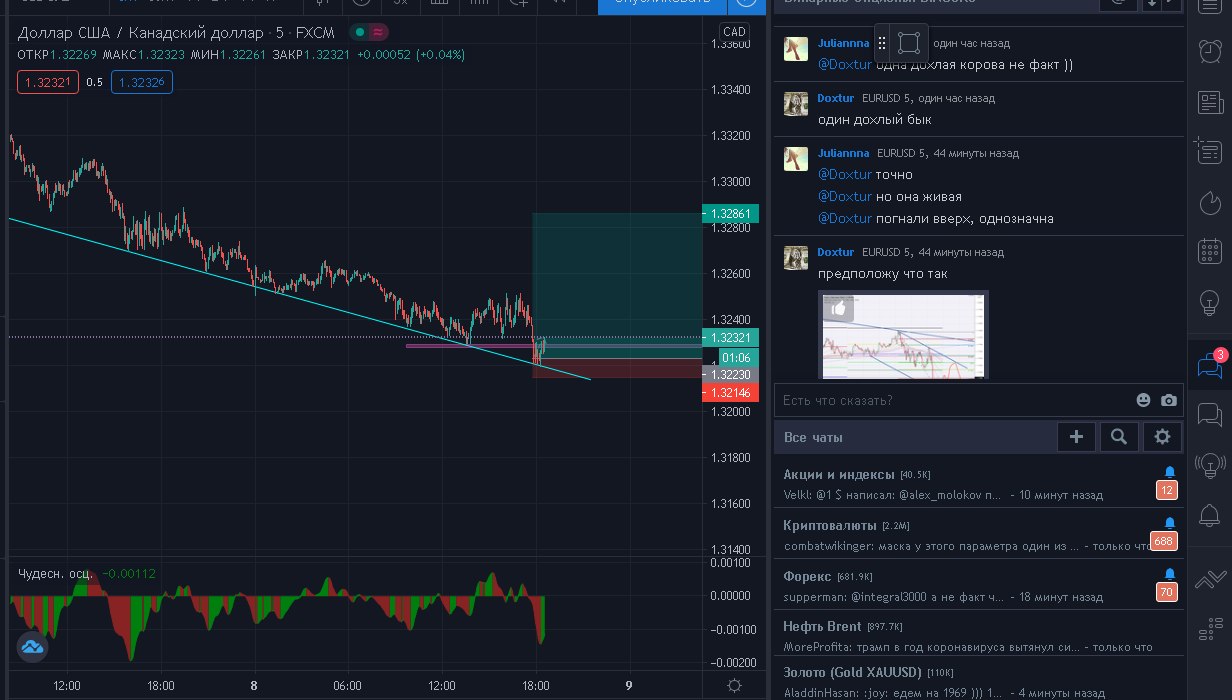Click @Doxtur mention in погнали вверх message
1232x700 pixels.
pyautogui.click(x=845, y=218)
